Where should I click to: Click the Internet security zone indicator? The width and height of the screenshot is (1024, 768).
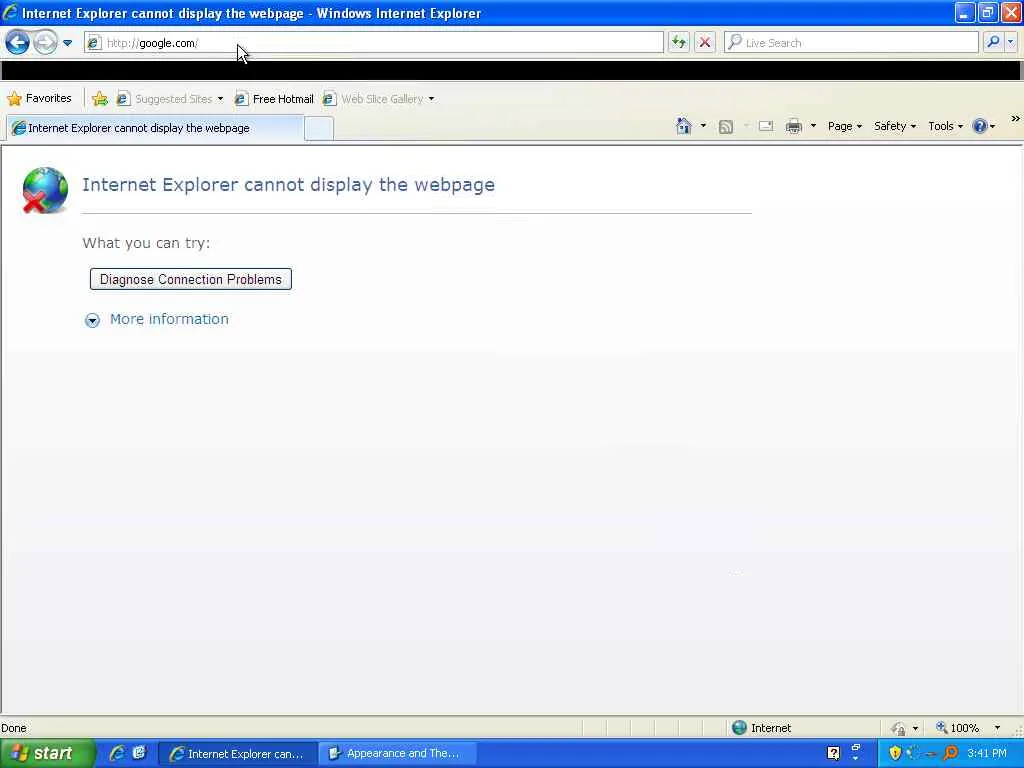pyautogui.click(x=761, y=728)
